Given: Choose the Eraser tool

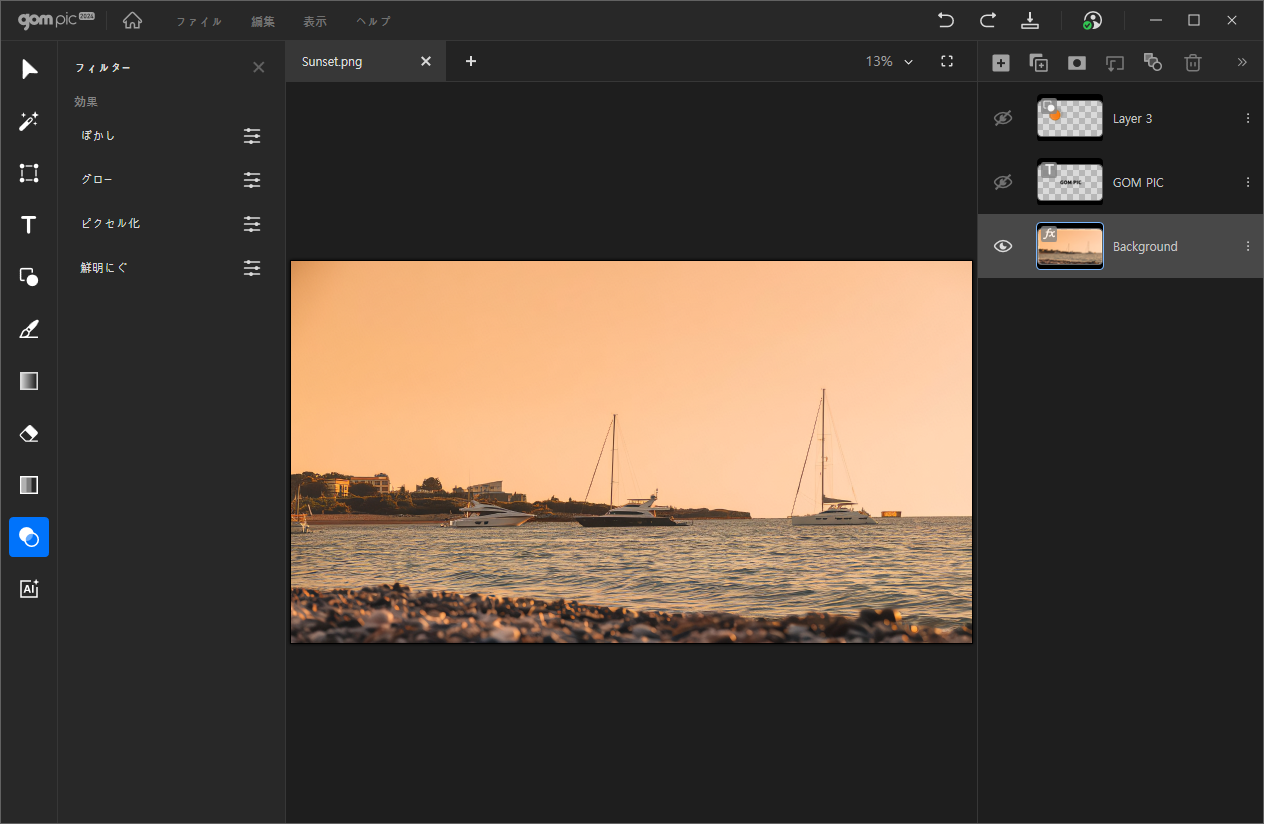Looking at the screenshot, I should point(29,433).
